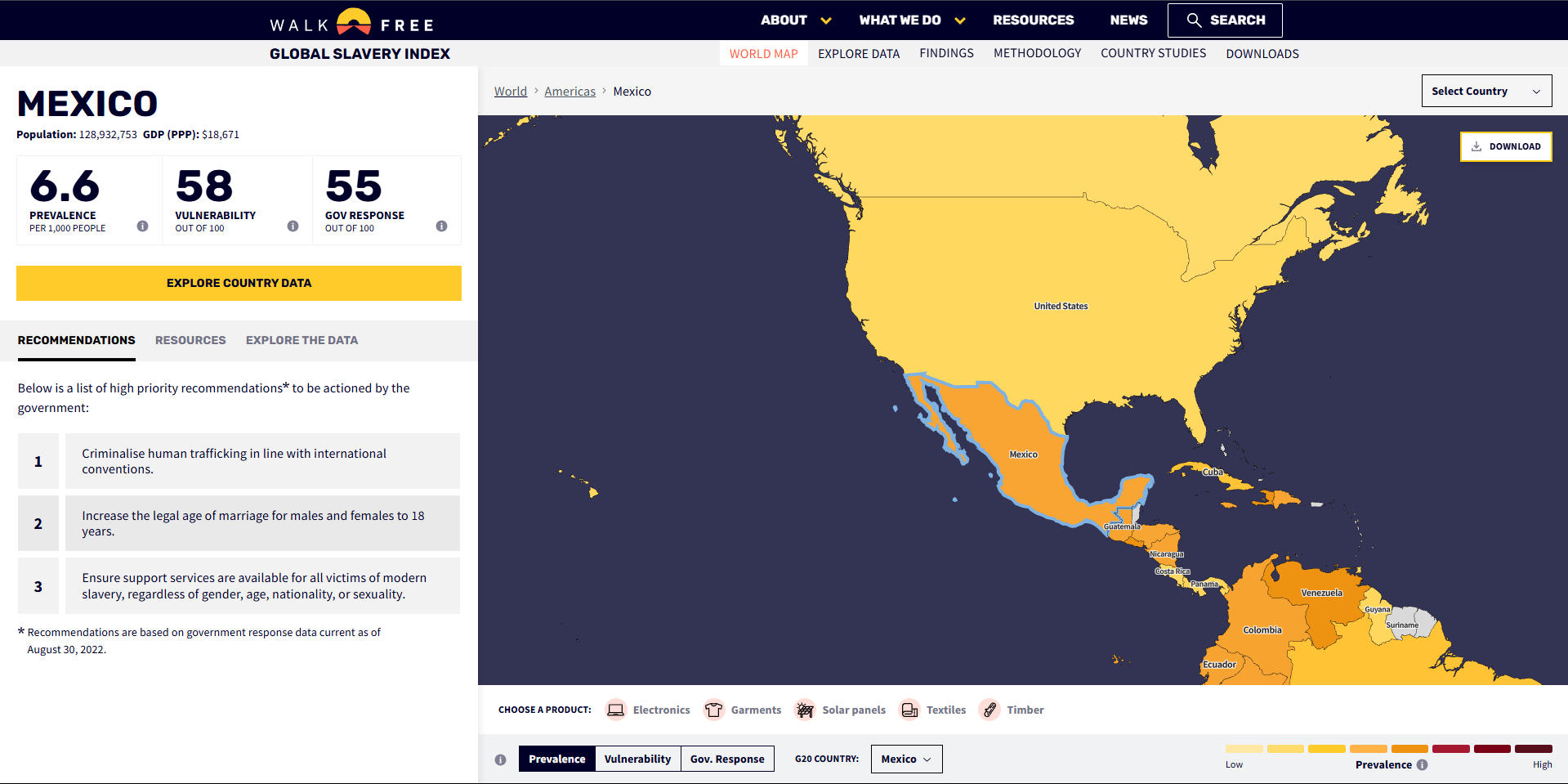This screenshot has height=784, width=1568.
Task: Select the Explore The Data panel tab
Action: click(x=302, y=340)
